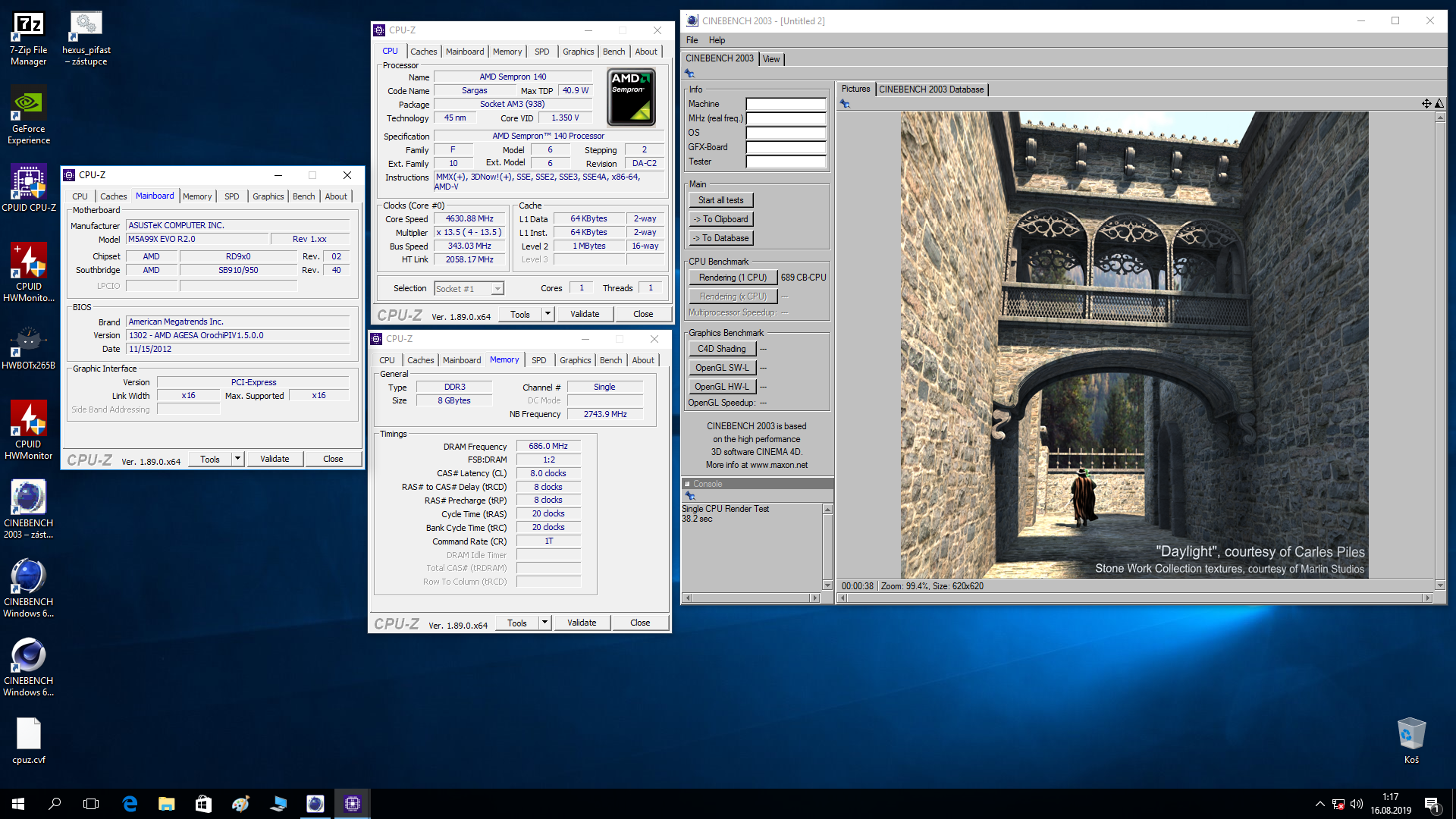This screenshot has height=819, width=1456.
Task: Switch to Cinebench taskbar icon
Action: click(315, 804)
